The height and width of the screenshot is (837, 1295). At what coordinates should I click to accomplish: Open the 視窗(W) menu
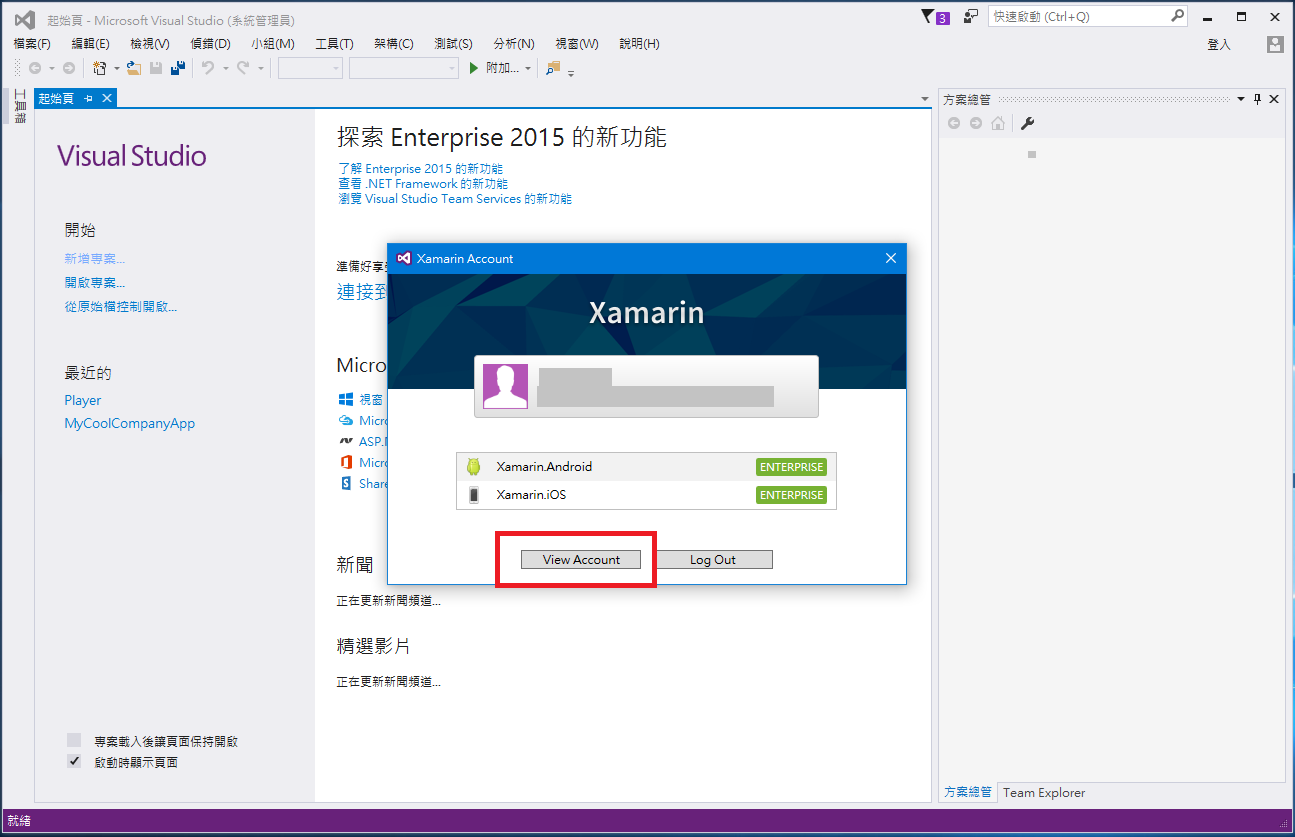577,44
